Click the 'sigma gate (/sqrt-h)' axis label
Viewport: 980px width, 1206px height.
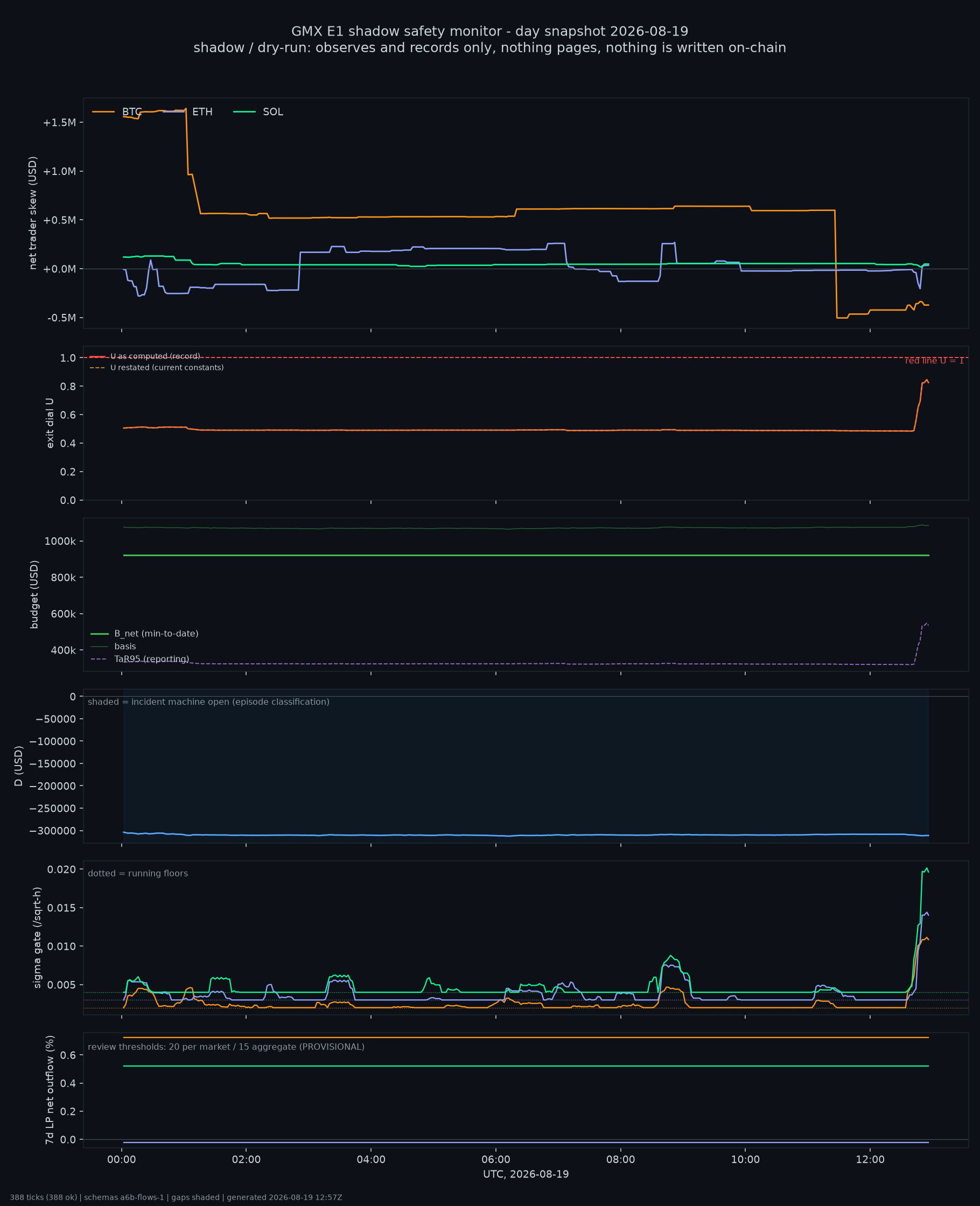click(x=37, y=937)
